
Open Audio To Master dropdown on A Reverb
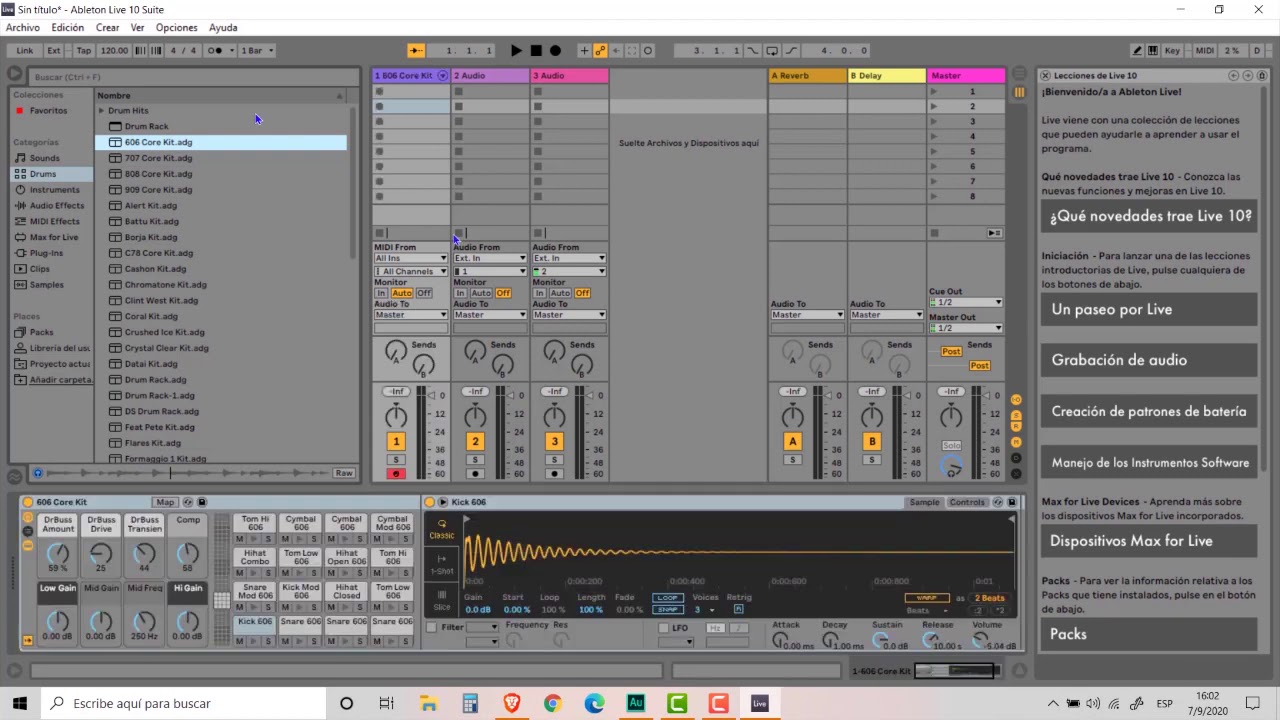[x=807, y=315]
